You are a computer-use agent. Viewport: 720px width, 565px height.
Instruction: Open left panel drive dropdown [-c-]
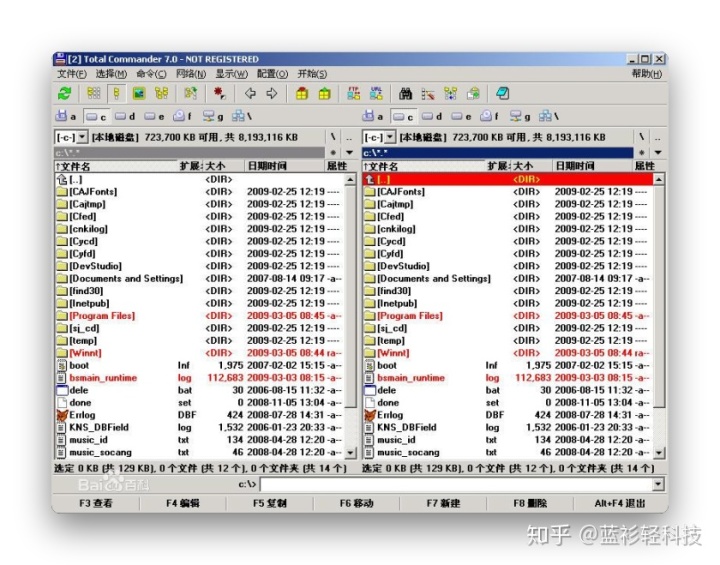pos(71,137)
